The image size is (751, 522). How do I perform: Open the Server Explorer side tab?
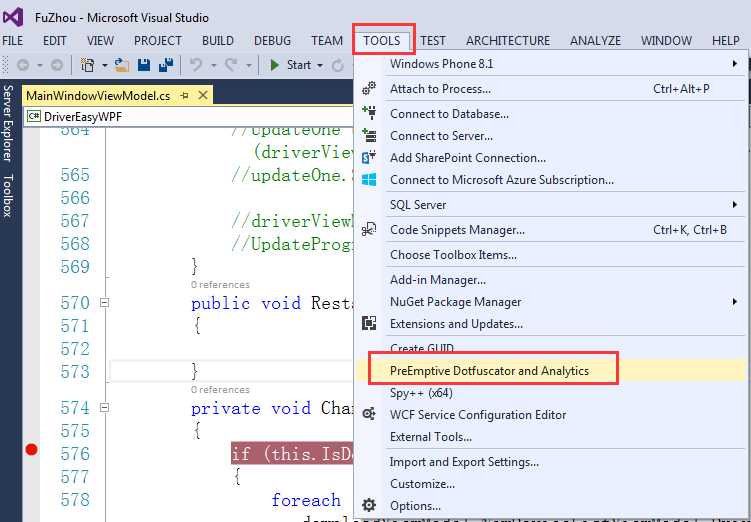click(8, 124)
